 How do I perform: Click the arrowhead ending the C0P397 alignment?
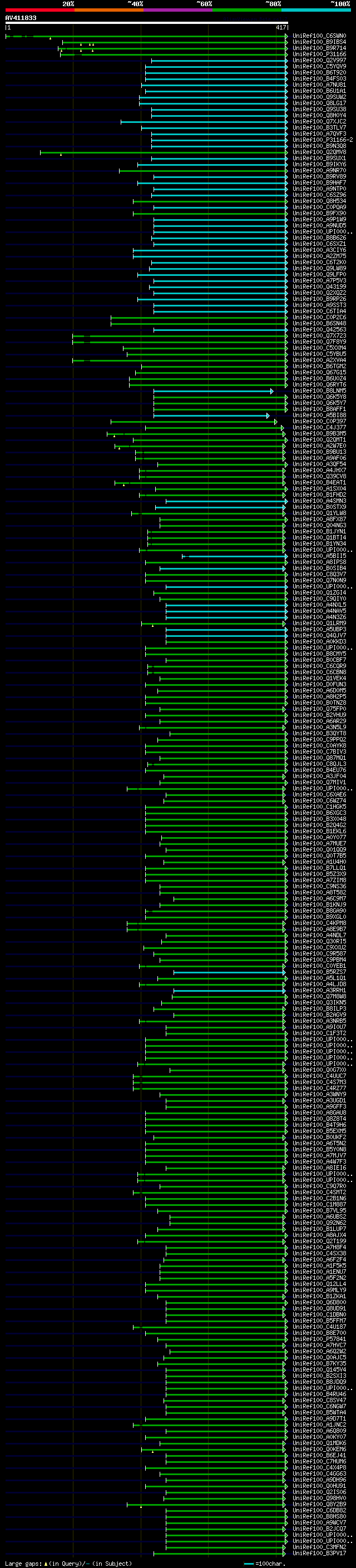pos(276,421)
